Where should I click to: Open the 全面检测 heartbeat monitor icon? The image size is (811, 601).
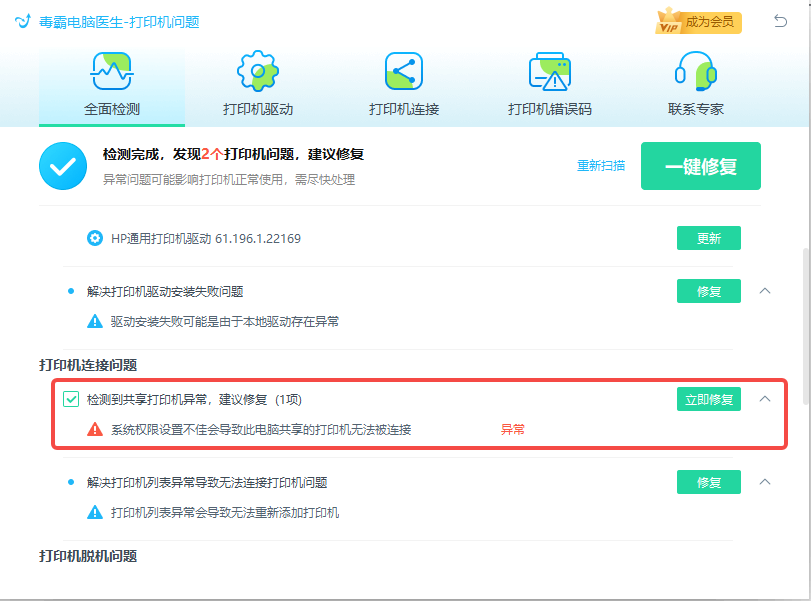(x=112, y=71)
